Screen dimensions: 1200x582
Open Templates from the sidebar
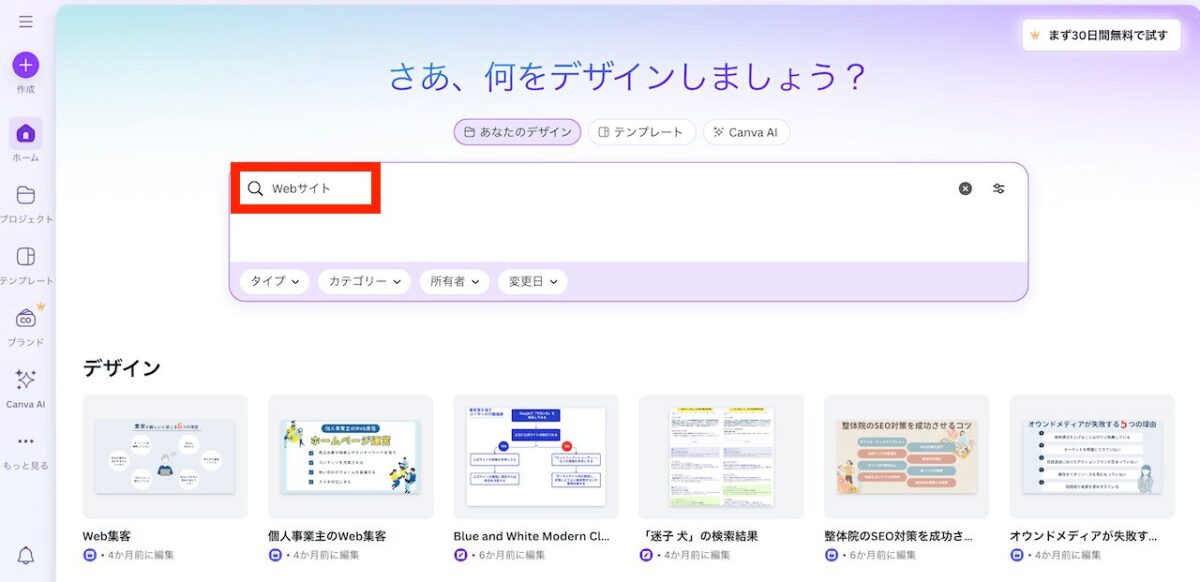tap(26, 257)
